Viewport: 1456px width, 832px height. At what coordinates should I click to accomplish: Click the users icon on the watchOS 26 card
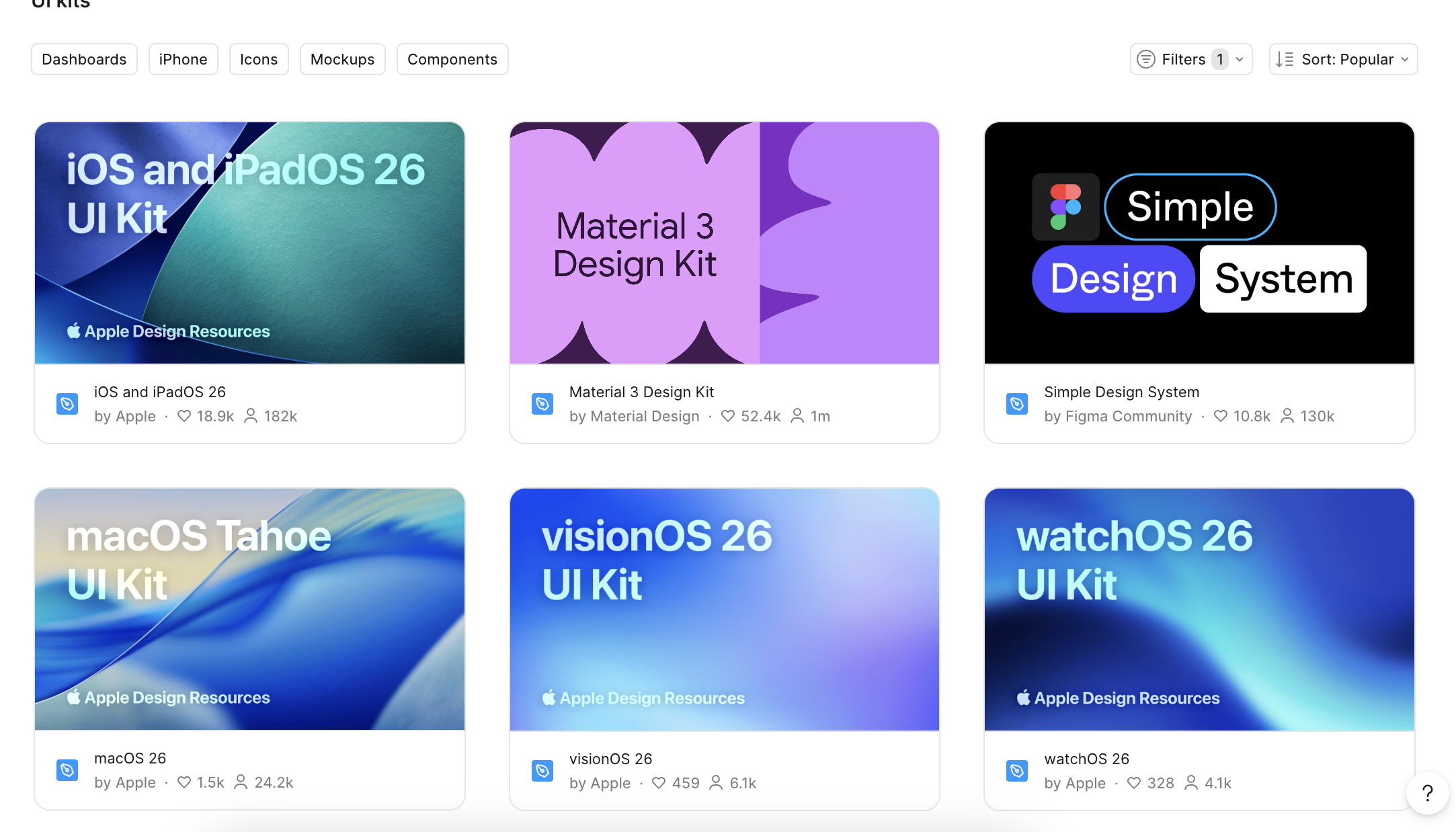[x=1191, y=783]
